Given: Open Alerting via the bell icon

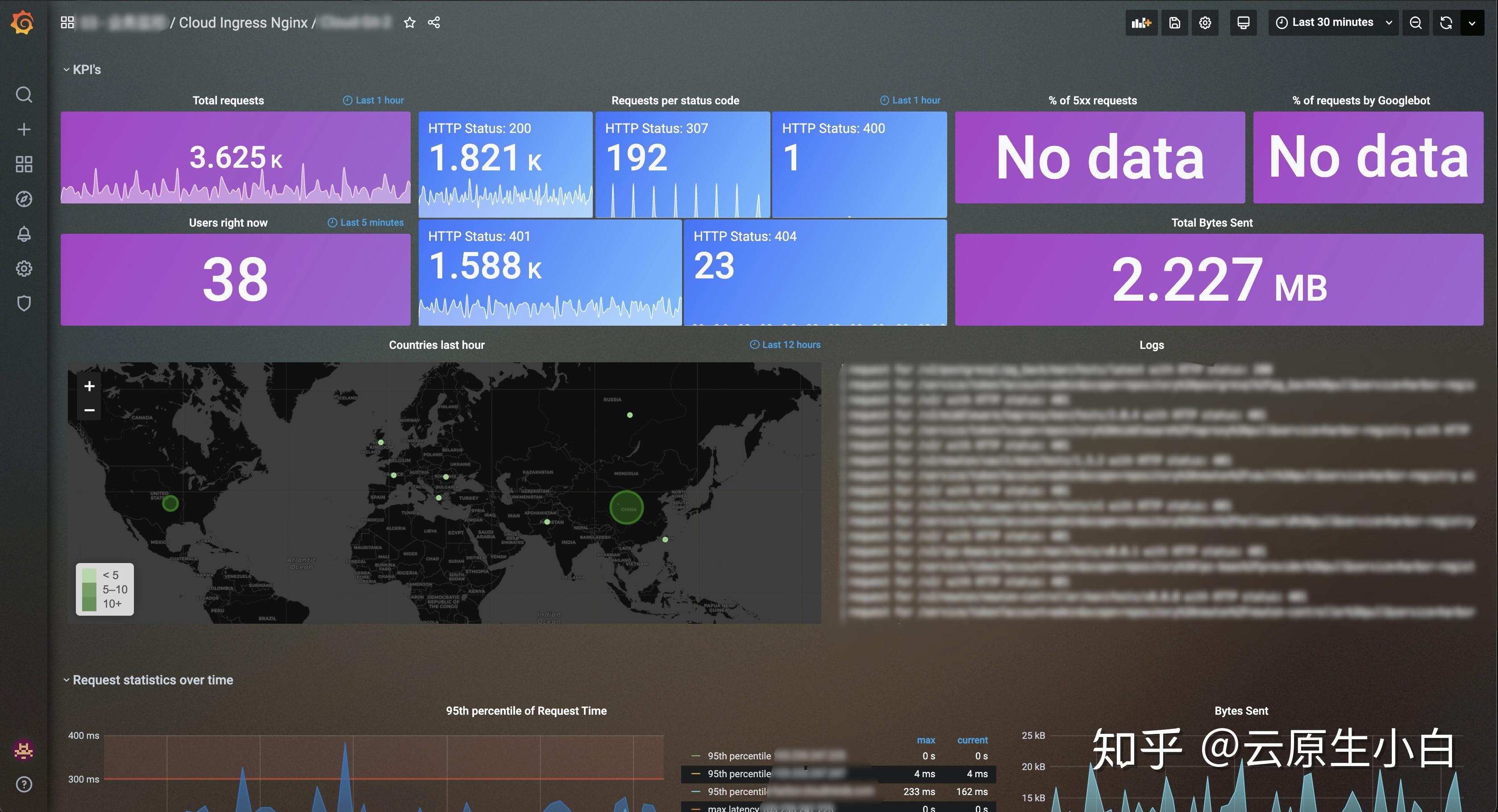Looking at the screenshot, I should point(24,234).
